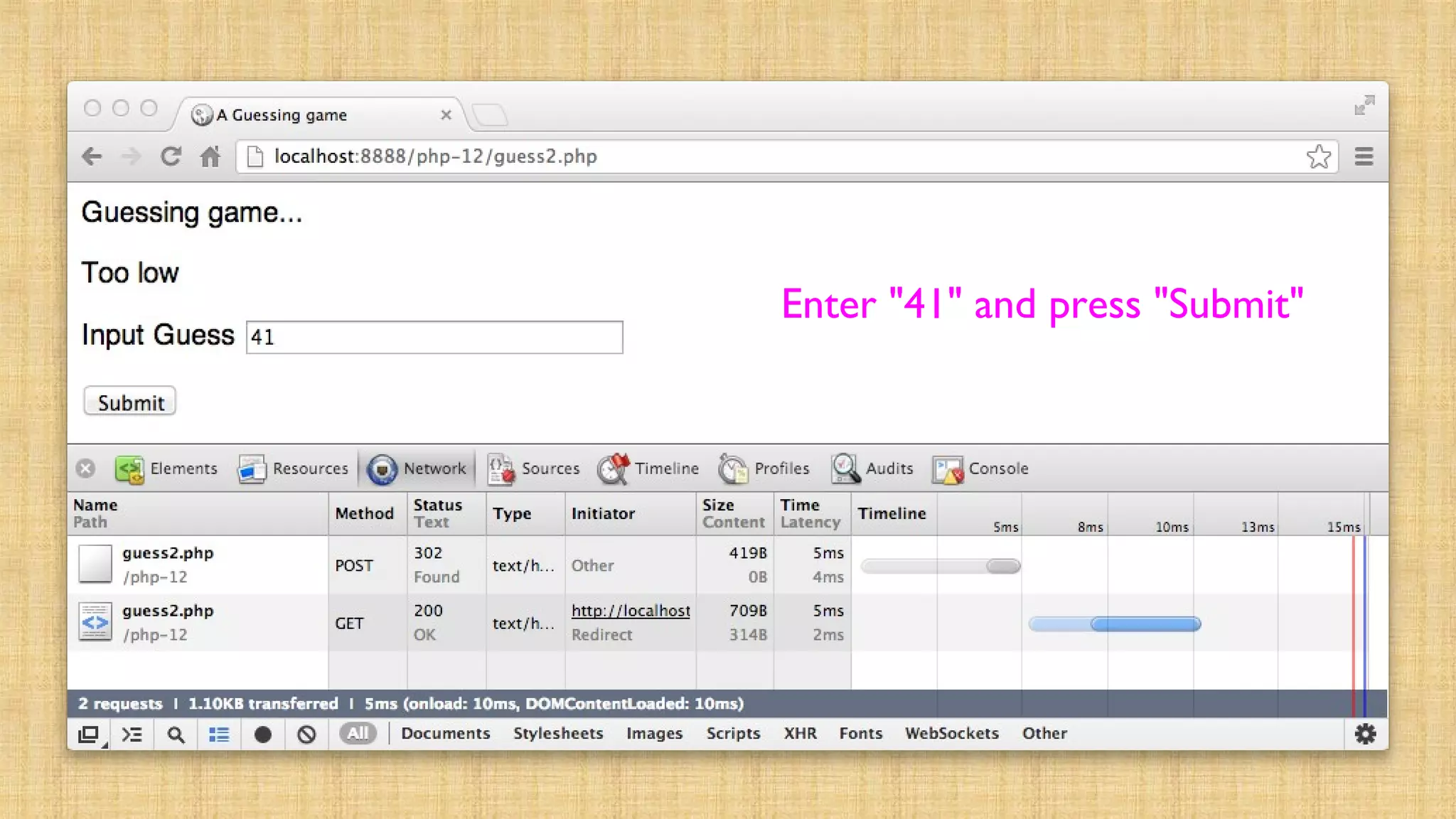The image size is (1456, 819).
Task: Open the Audits panel
Action: tap(872, 469)
